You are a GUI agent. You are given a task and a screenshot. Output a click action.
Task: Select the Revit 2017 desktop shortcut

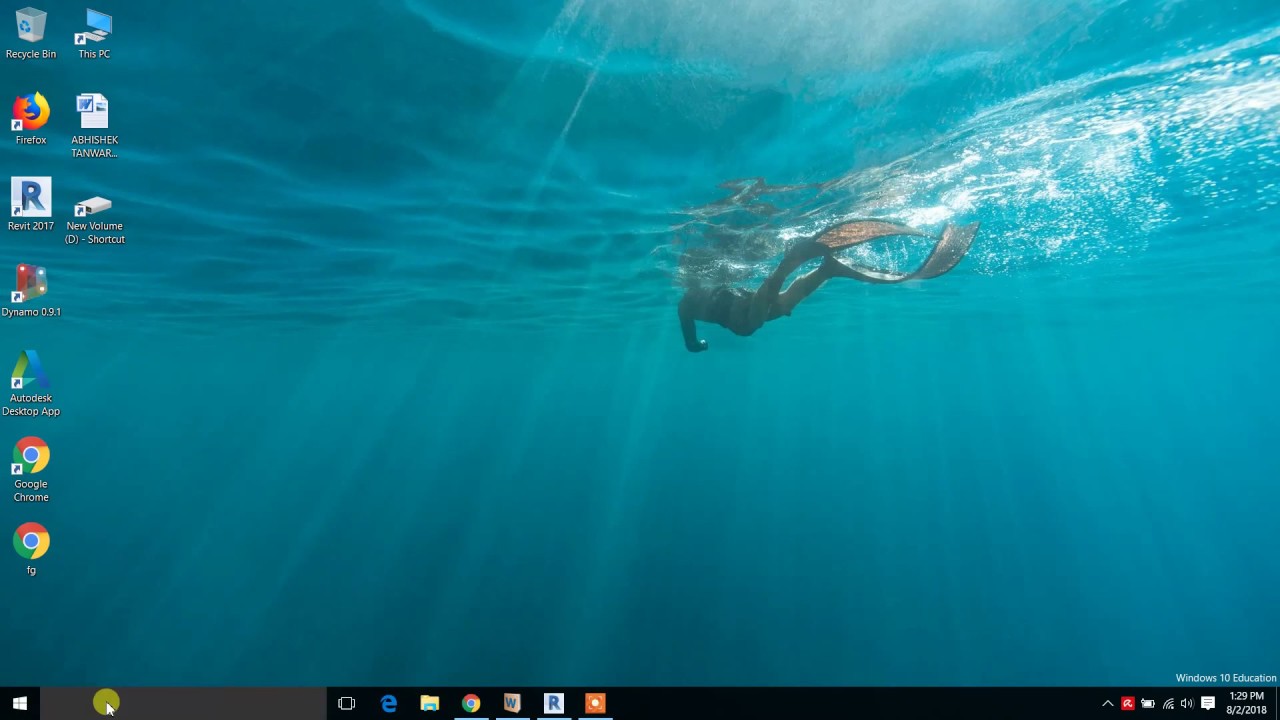(x=31, y=206)
